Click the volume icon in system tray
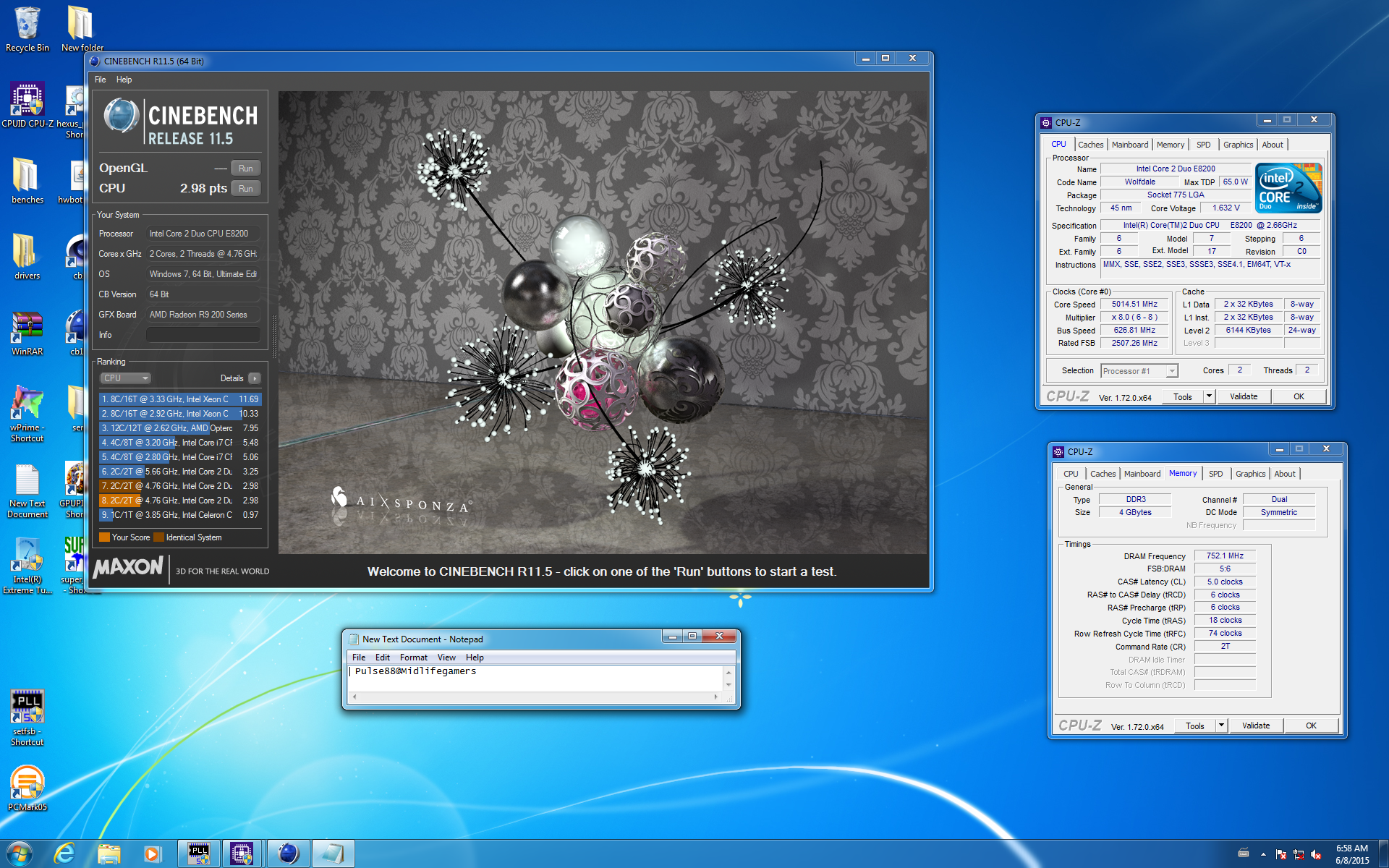The width and height of the screenshot is (1389, 868). point(1317,854)
